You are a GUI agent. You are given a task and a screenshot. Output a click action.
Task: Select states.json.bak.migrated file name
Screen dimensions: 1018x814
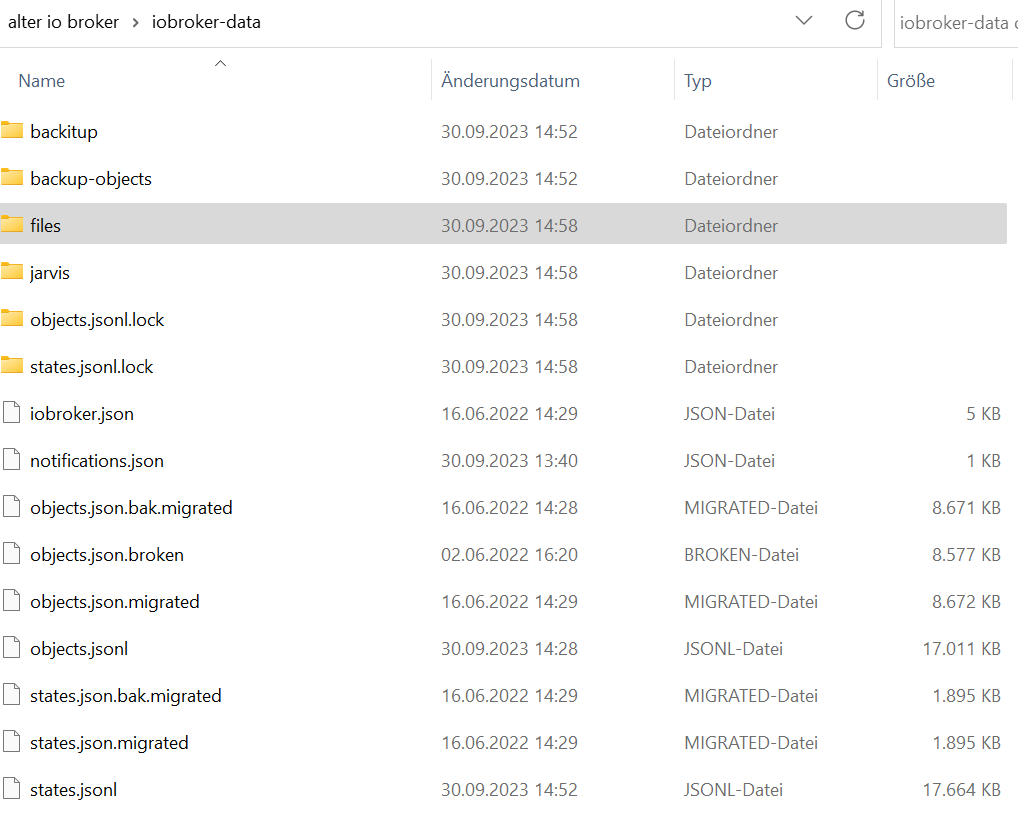125,696
